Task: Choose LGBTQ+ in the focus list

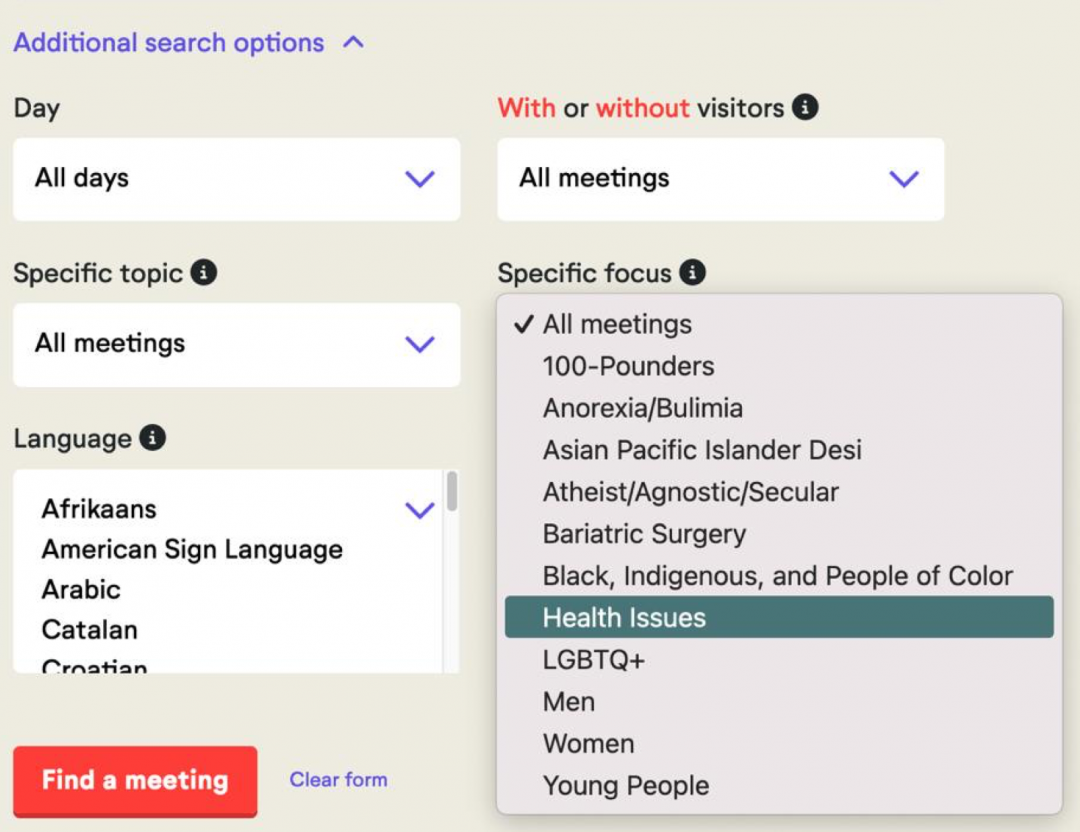Action: [594, 660]
